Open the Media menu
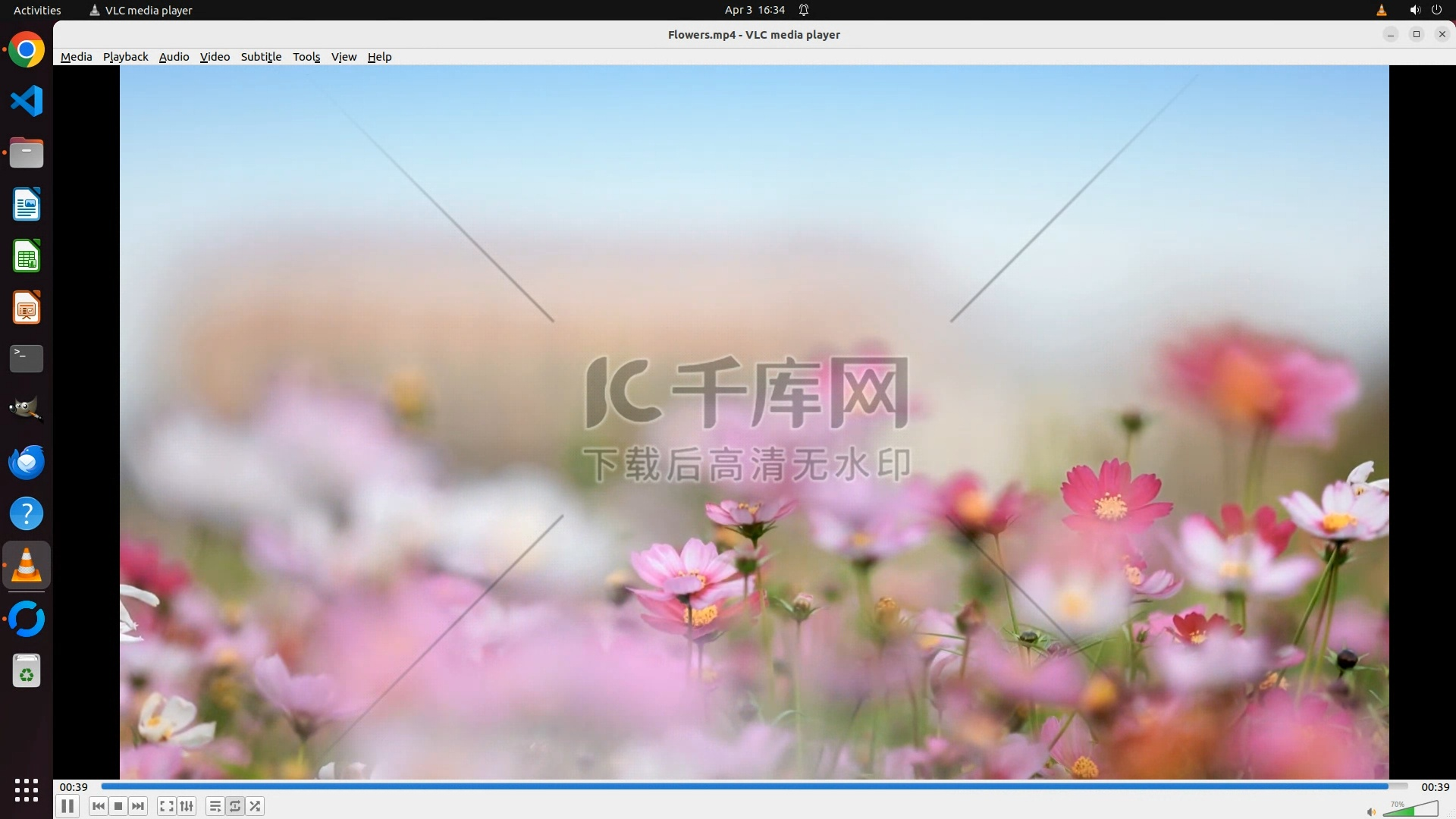 [x=76, y=57]
